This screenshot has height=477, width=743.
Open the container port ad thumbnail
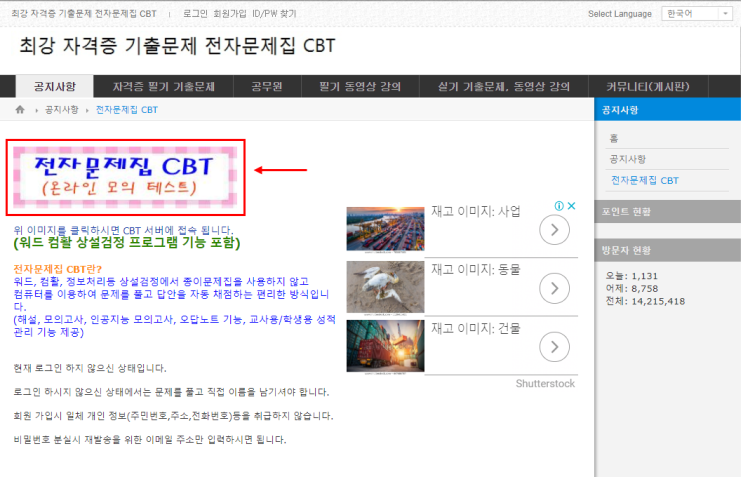pyautogui.click(x=385, y=229)
